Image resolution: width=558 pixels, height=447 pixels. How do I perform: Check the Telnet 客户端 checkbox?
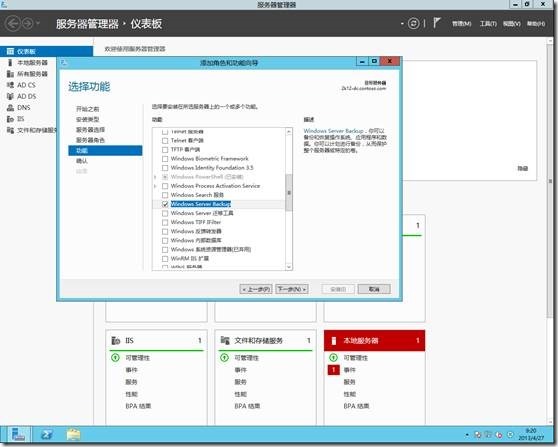(165, 141)
